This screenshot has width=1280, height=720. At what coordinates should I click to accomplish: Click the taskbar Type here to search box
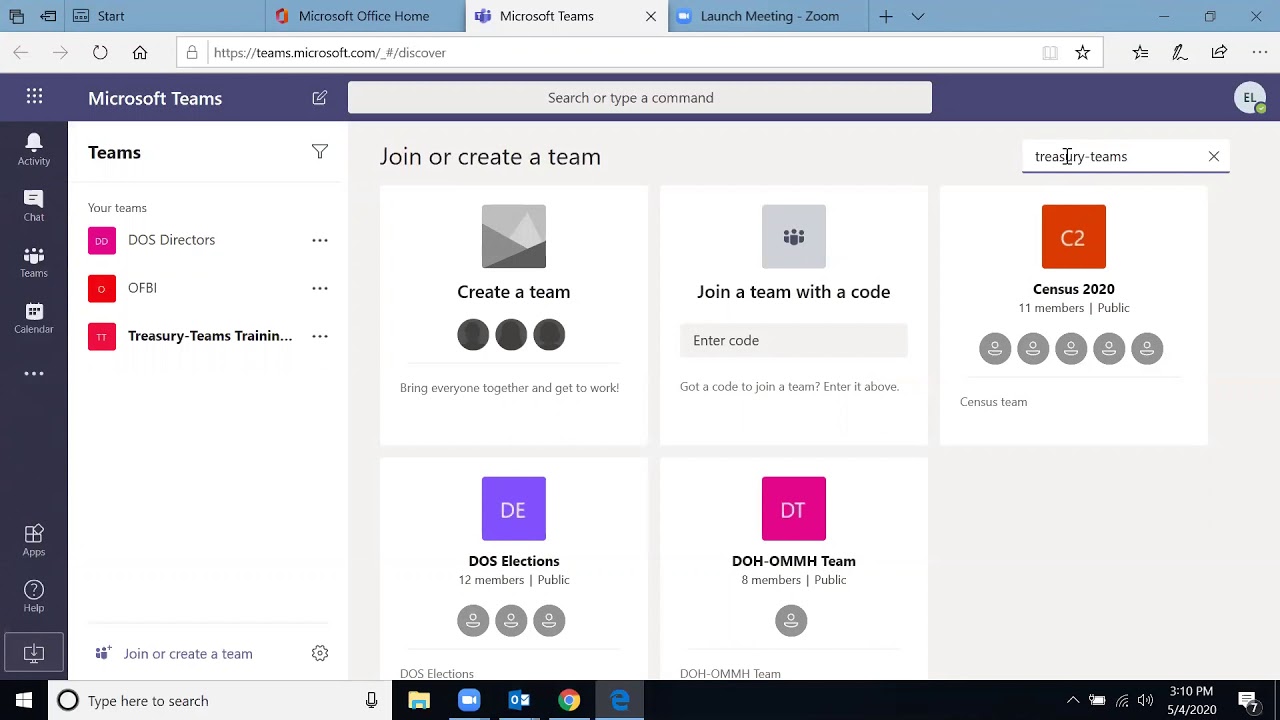pos(218,701)
